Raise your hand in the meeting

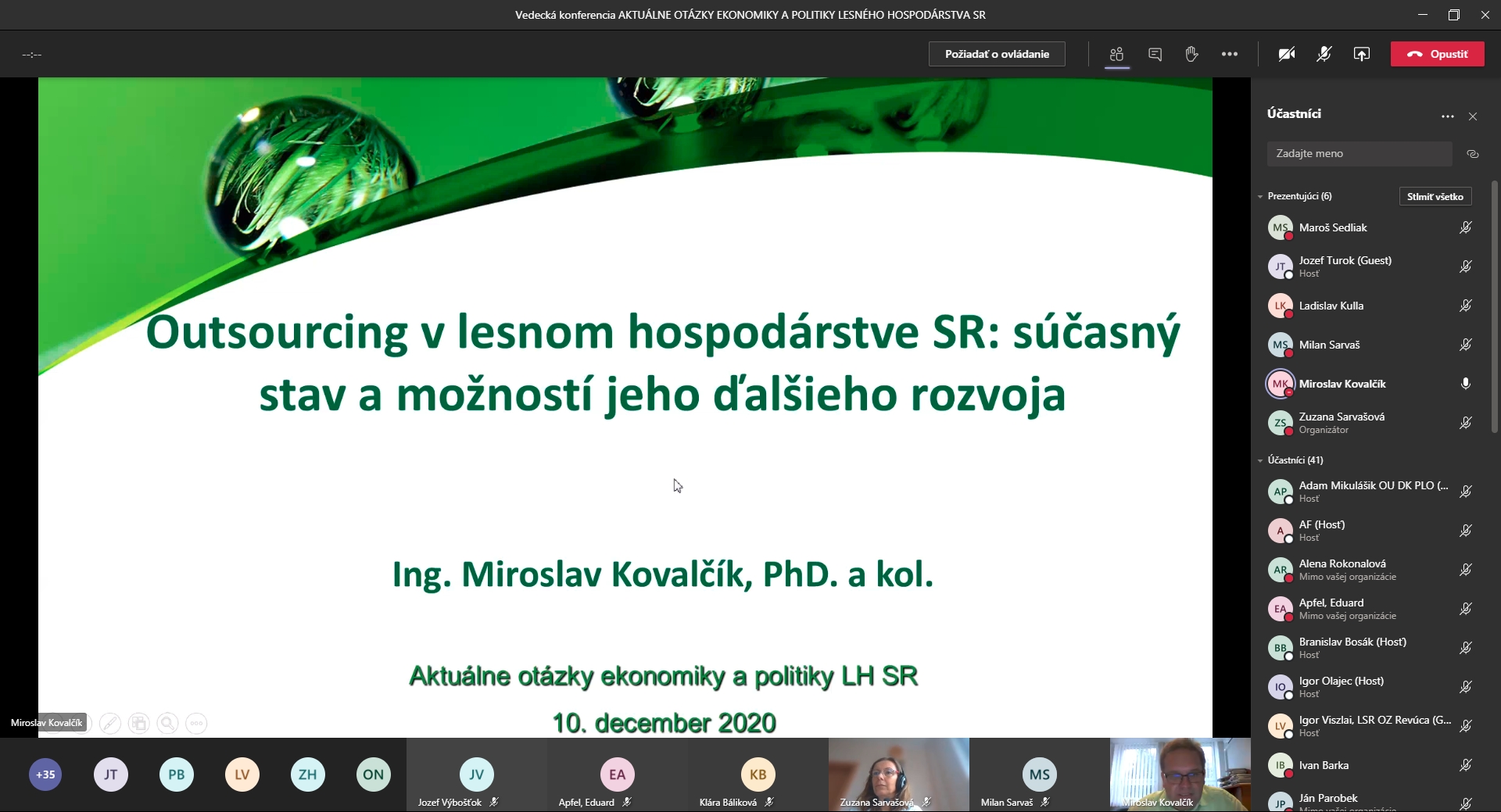(1191, 54)
